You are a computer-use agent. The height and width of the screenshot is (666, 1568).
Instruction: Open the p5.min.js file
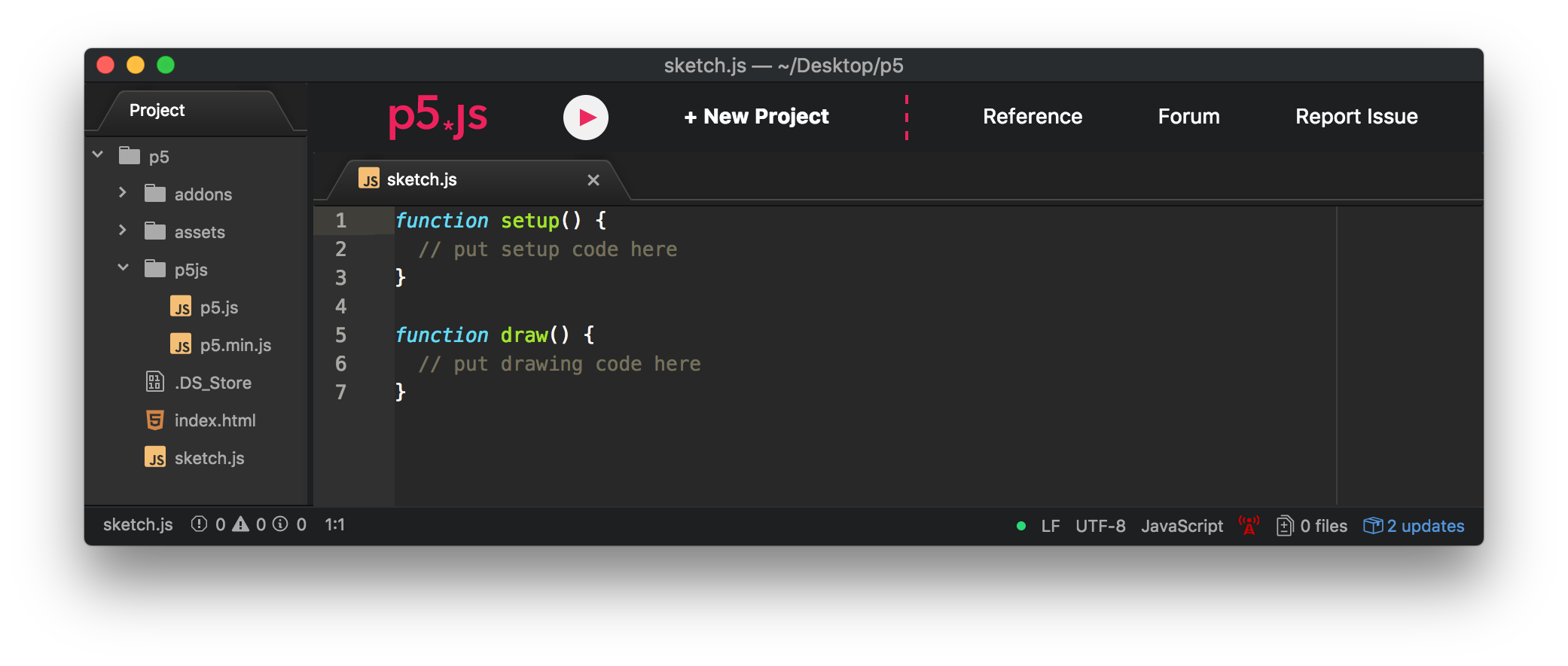tap(236, 345)
